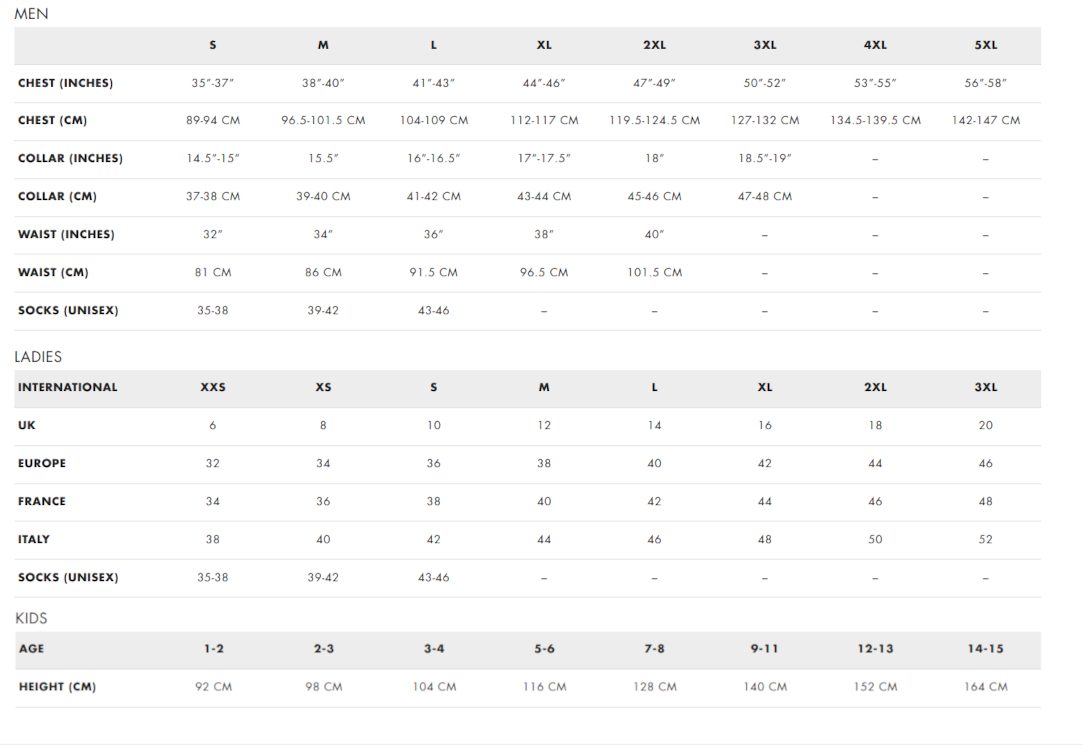Screen dimensions: 1083x746
Task: Select the 5XL column header in the Men table
Action: pyautogui.click(x=986, y=45)
